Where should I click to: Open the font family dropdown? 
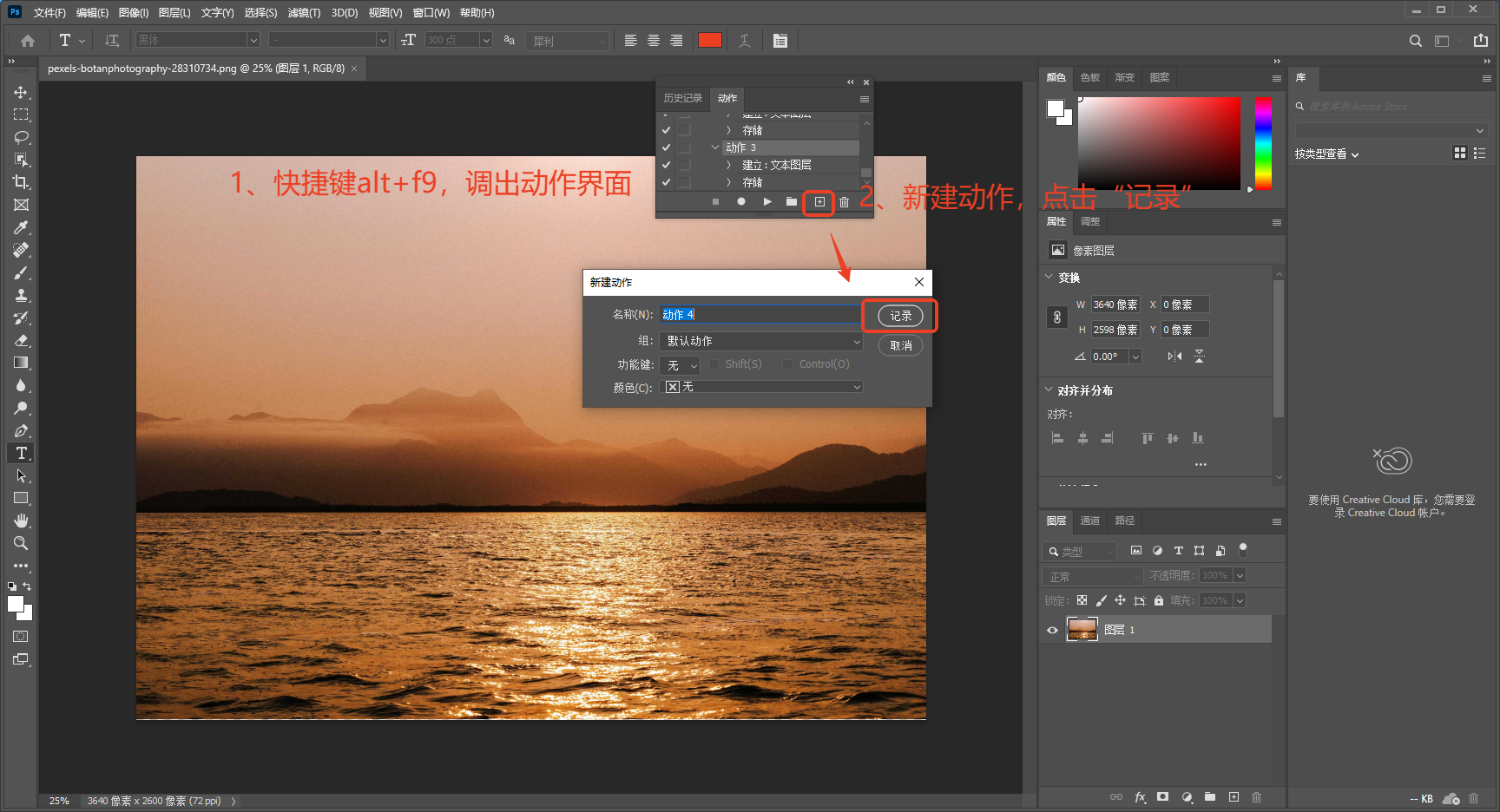(x=253, y=40)
